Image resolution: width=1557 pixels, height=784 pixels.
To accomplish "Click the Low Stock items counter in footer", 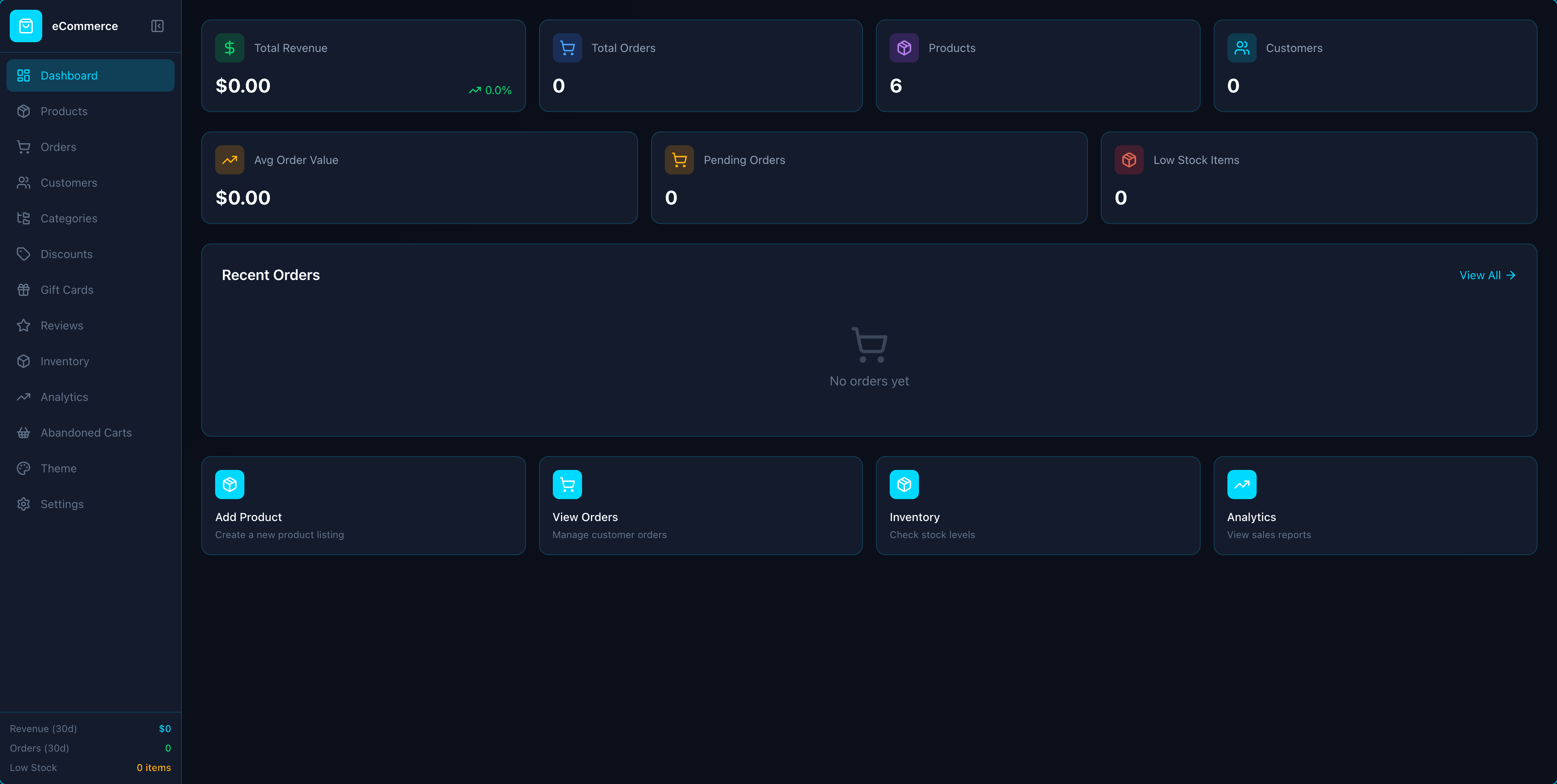I will [x=154, y=768].
